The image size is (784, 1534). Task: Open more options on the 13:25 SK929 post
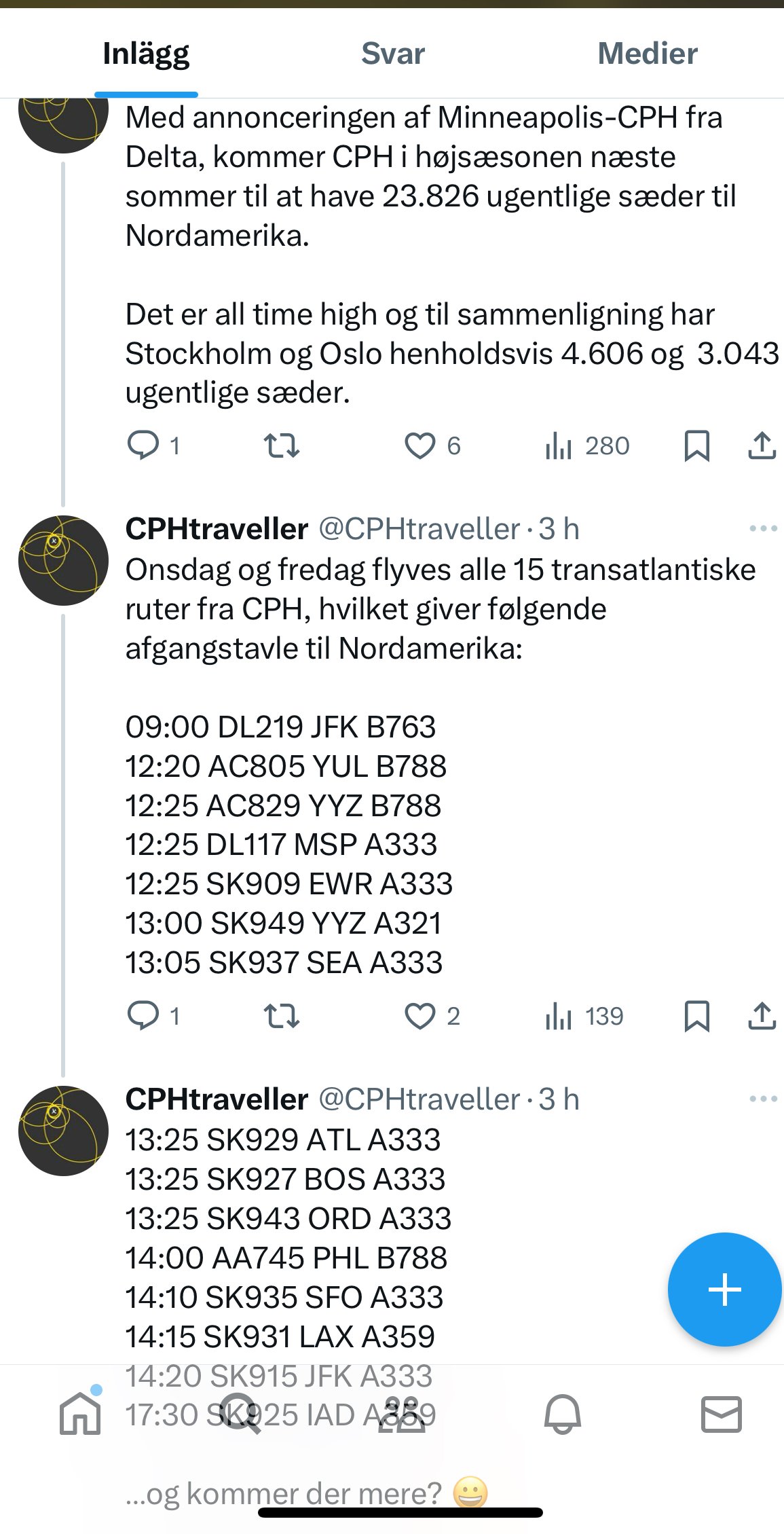pos(763,1099)
